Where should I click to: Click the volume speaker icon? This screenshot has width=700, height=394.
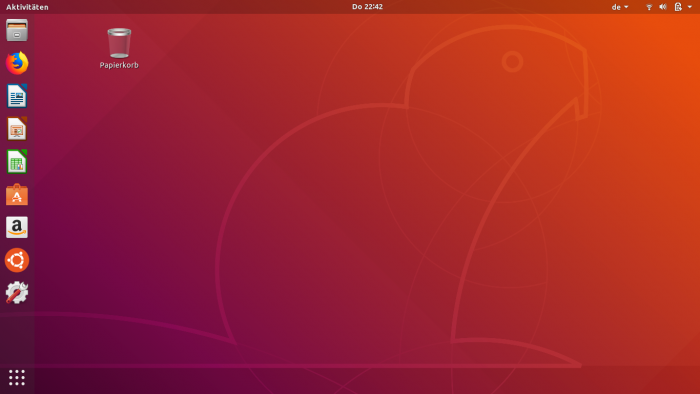click(x=663, y=7)
